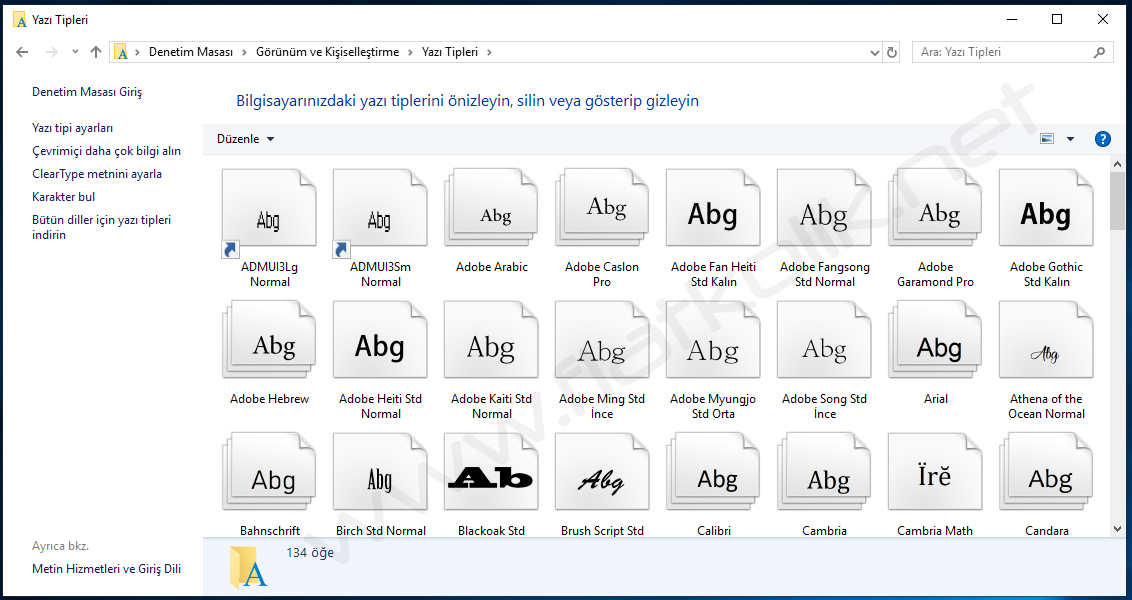
Task: Open Denetim Masası in the breadcrumb
Action: [191, 52]
